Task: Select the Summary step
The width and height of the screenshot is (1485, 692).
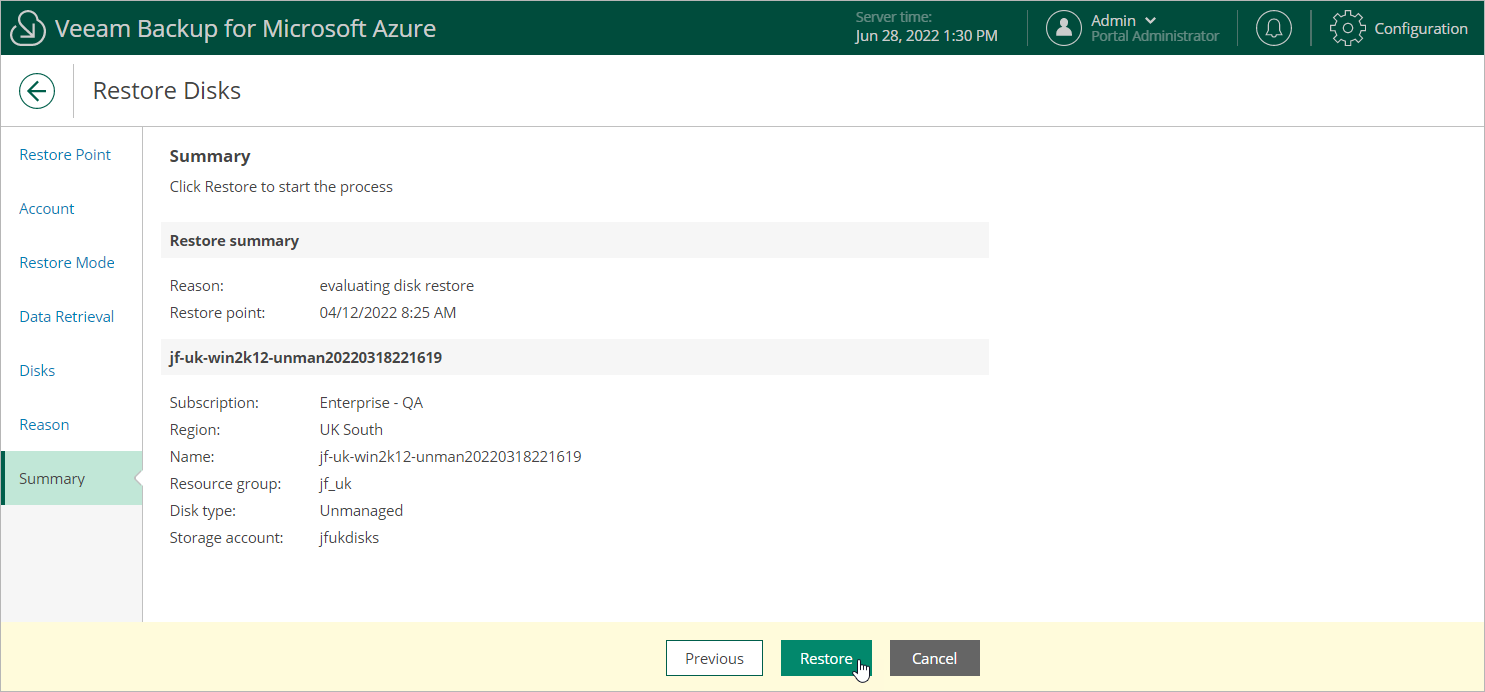Action: pyautogui.click(x=72, y=478)
